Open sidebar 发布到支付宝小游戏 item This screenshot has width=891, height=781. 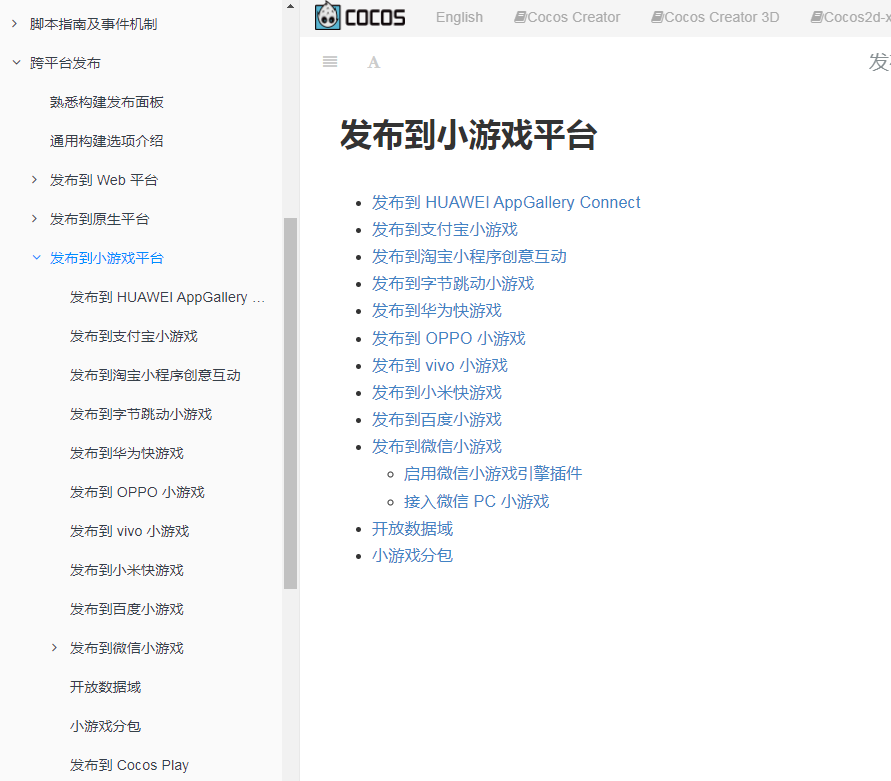tap(134, 336)
